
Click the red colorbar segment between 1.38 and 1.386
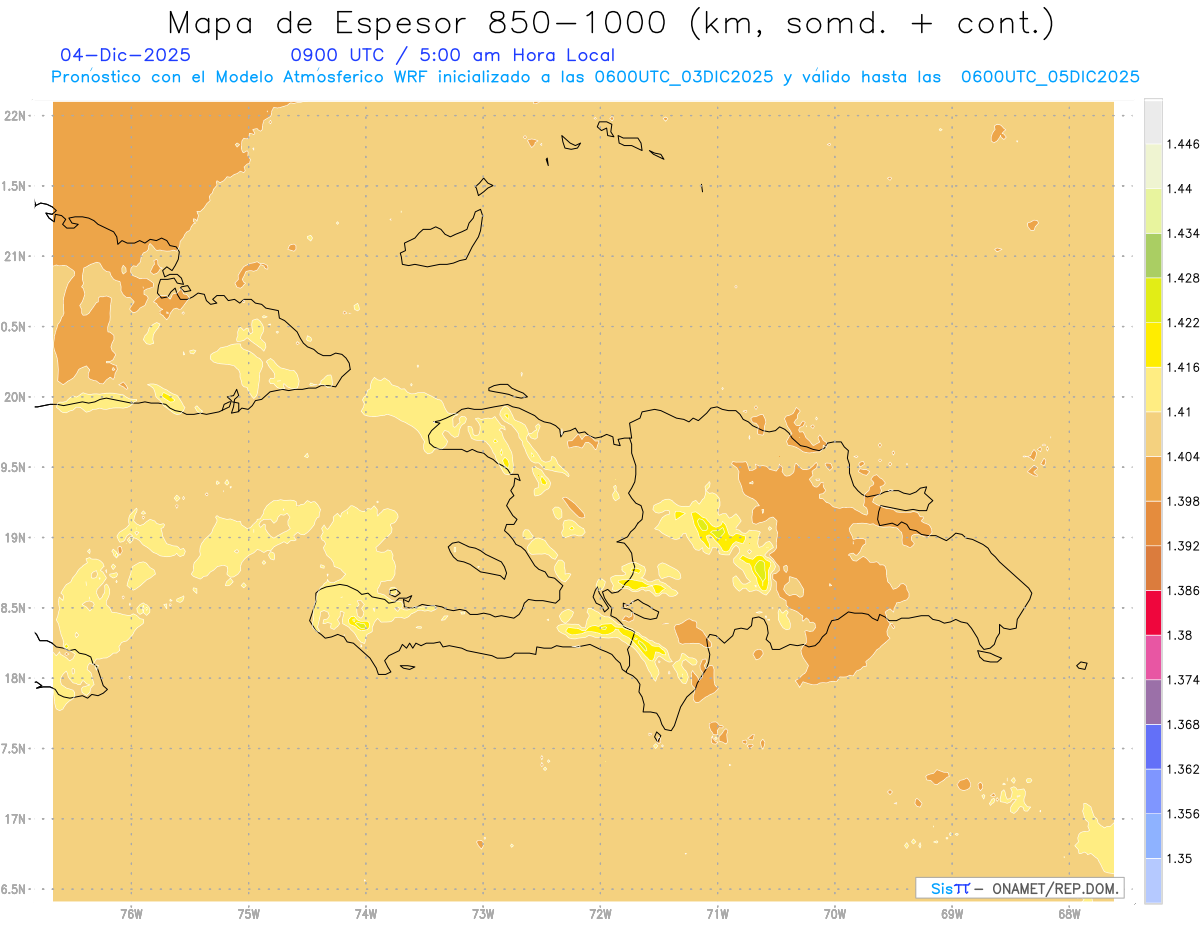(x=1153, y=612)
